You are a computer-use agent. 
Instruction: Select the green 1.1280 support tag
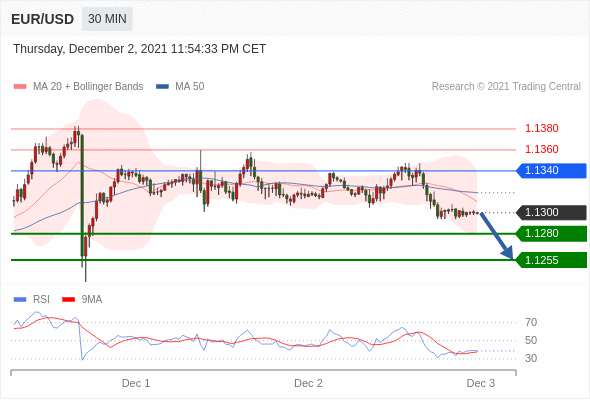pyautogui.click(x=551, y=234)
